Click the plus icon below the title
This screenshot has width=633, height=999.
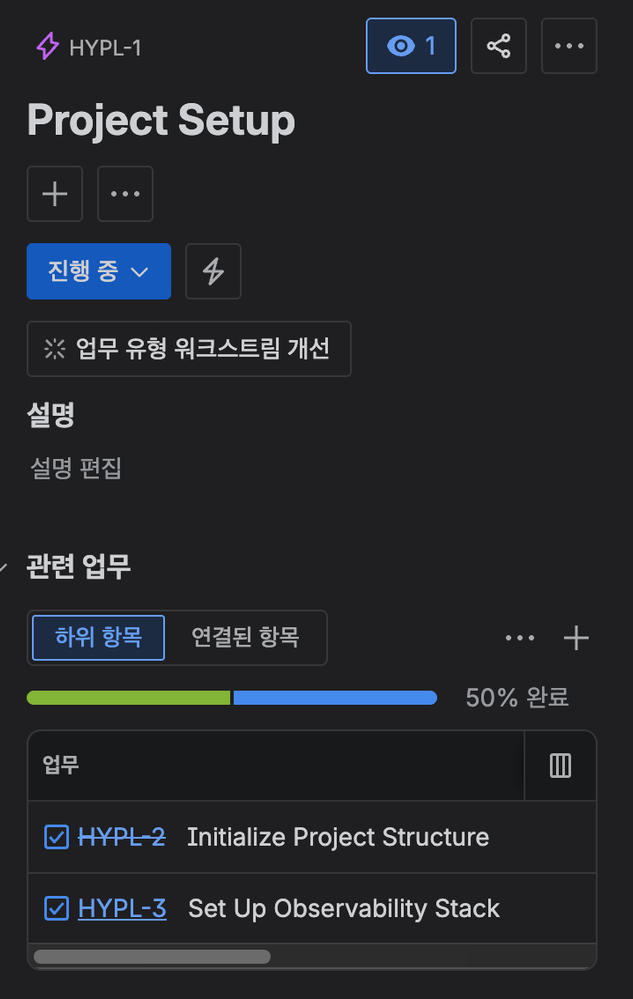pos(54,193)
